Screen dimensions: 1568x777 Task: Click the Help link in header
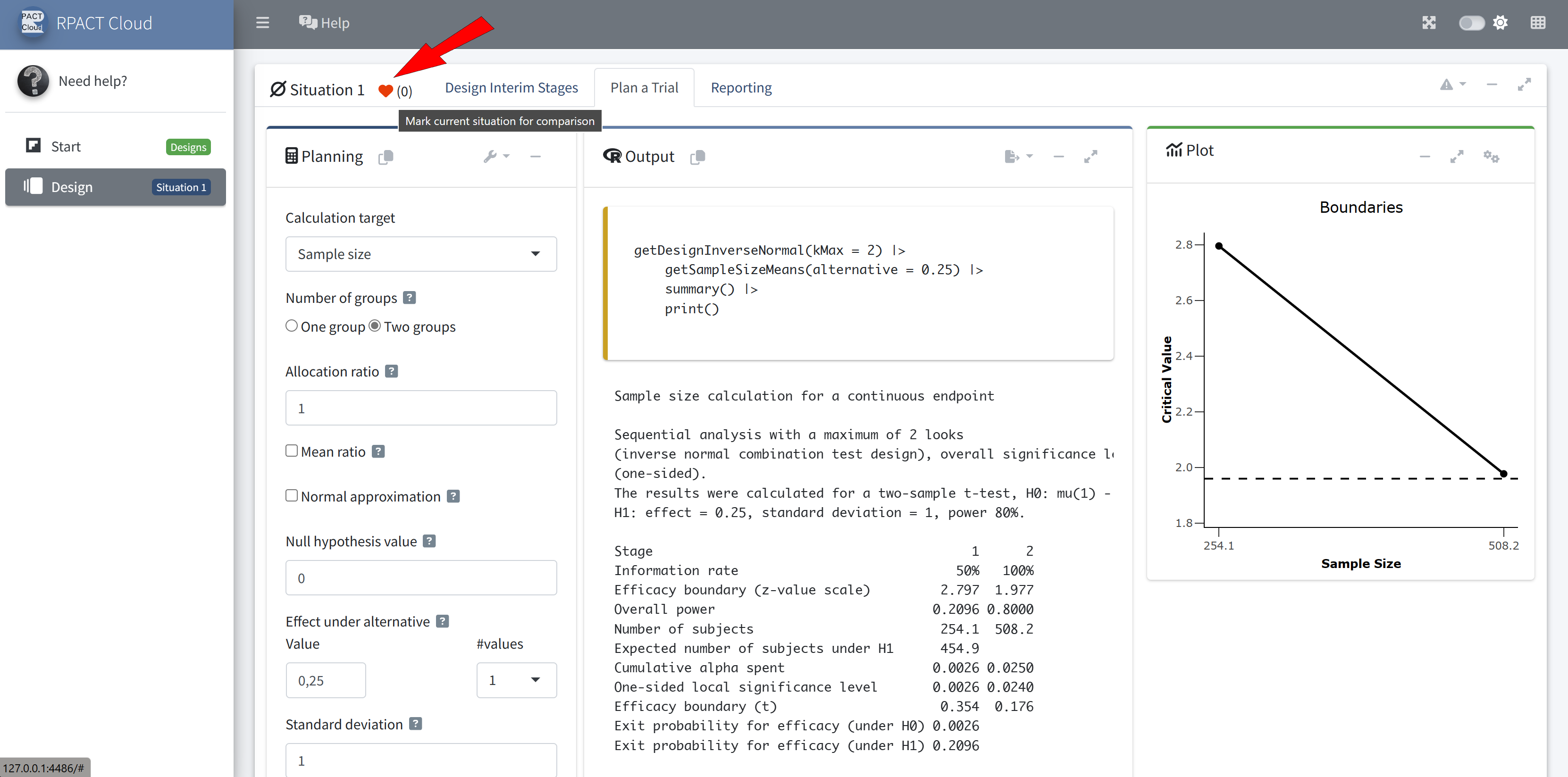(x=324, y=23)
